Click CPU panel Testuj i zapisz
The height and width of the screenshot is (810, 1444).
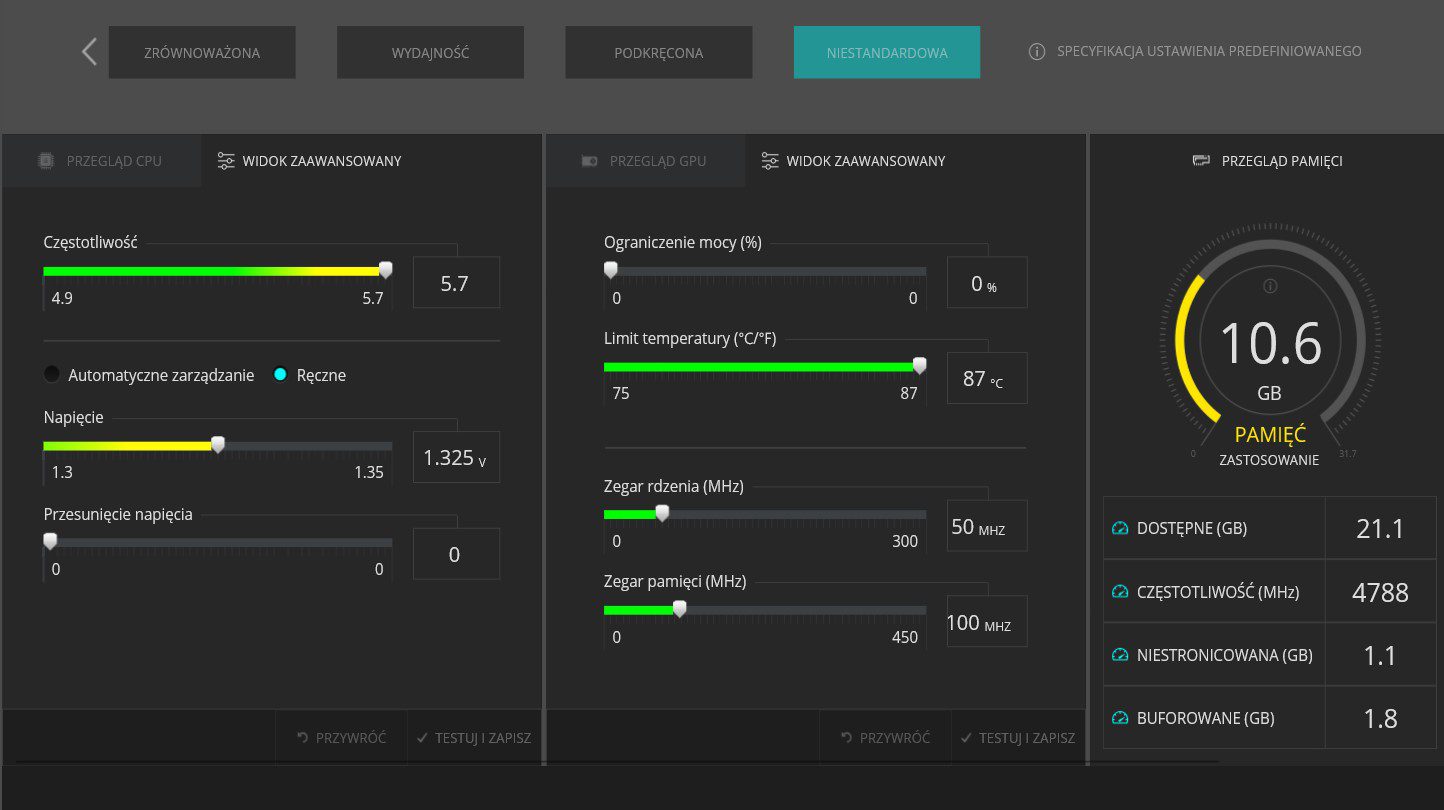click(474, 738)
